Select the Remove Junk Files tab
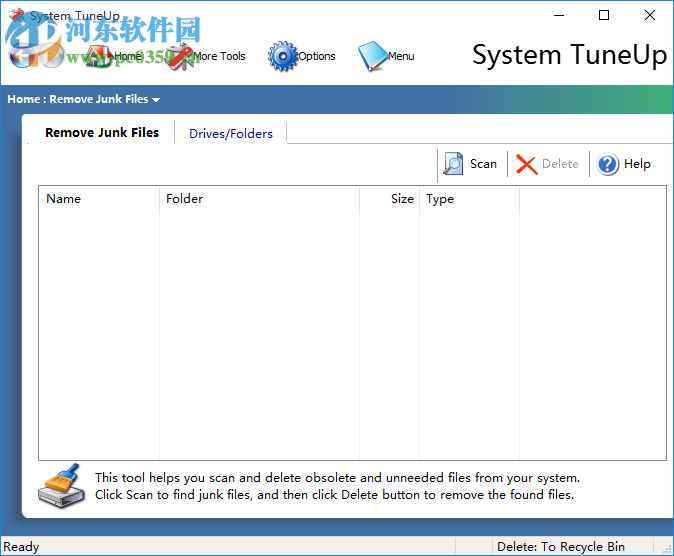674x556 pixels. pos(102,132)
